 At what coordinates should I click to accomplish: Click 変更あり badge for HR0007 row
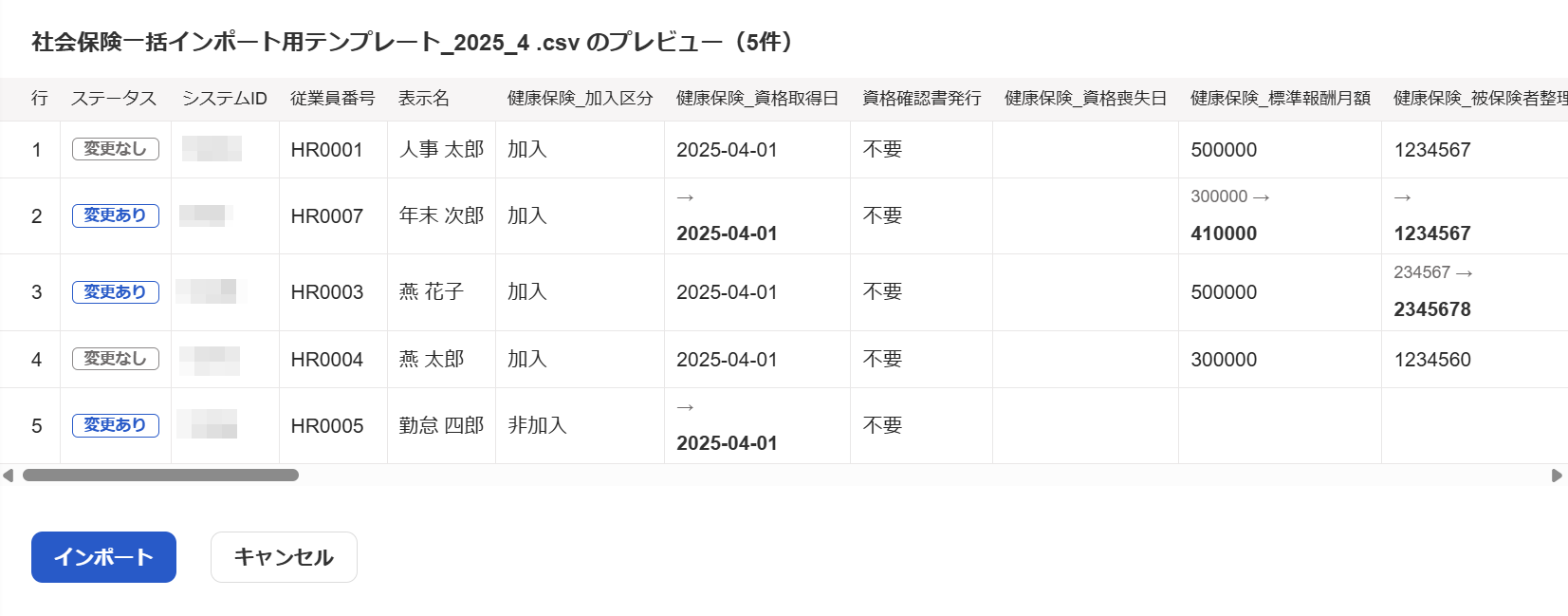pos(115,215)
